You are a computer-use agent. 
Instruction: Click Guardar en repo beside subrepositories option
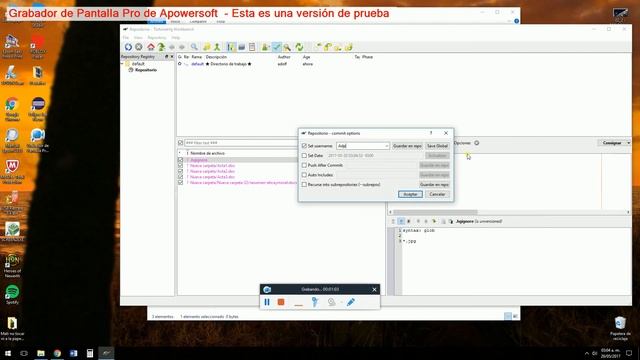pyautogui.click(x=434, y=185)
